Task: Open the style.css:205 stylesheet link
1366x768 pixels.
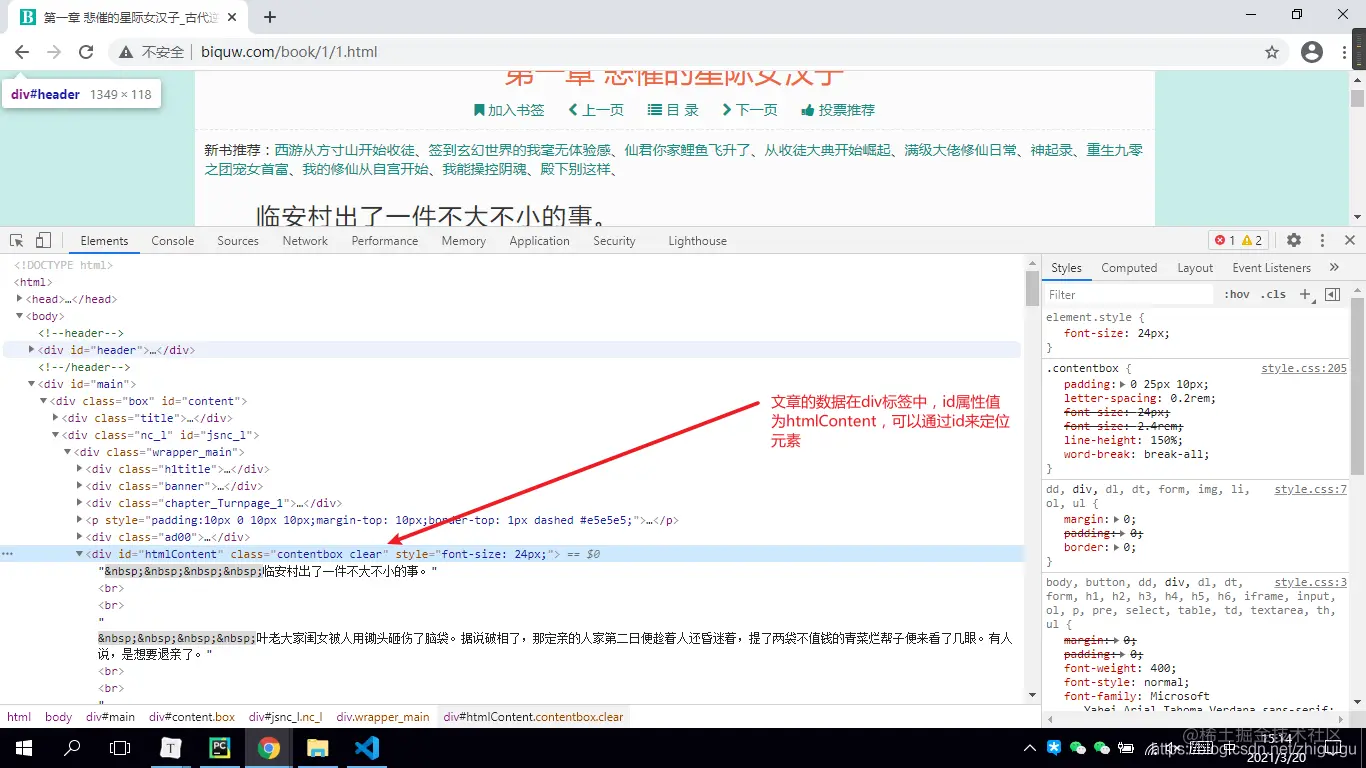Action: [x=1303, y=367]
